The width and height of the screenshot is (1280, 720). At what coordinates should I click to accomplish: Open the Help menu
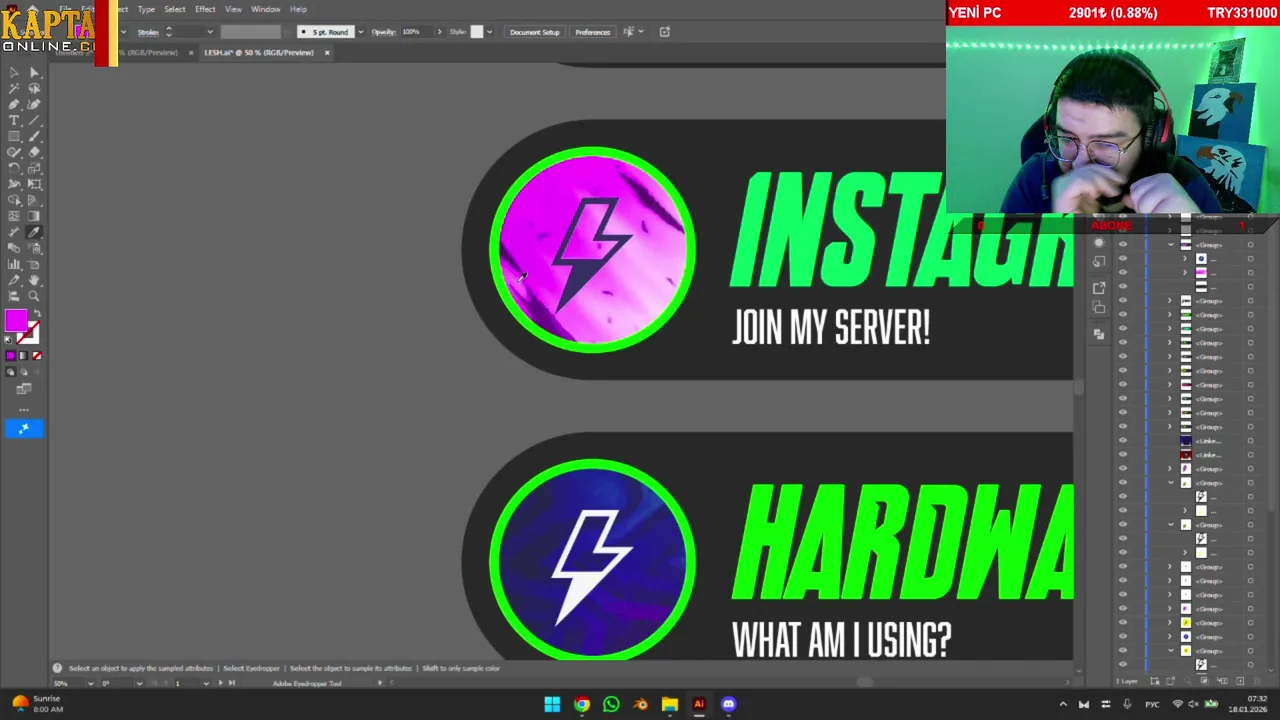(298, 9)
